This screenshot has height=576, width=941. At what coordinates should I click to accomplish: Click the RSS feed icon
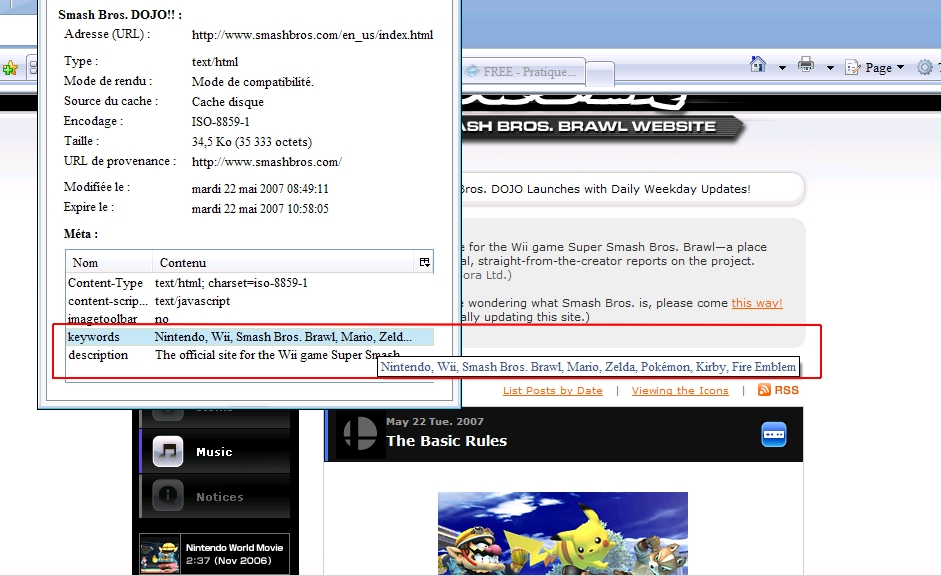pyautogui.click(x=764, y=390)
